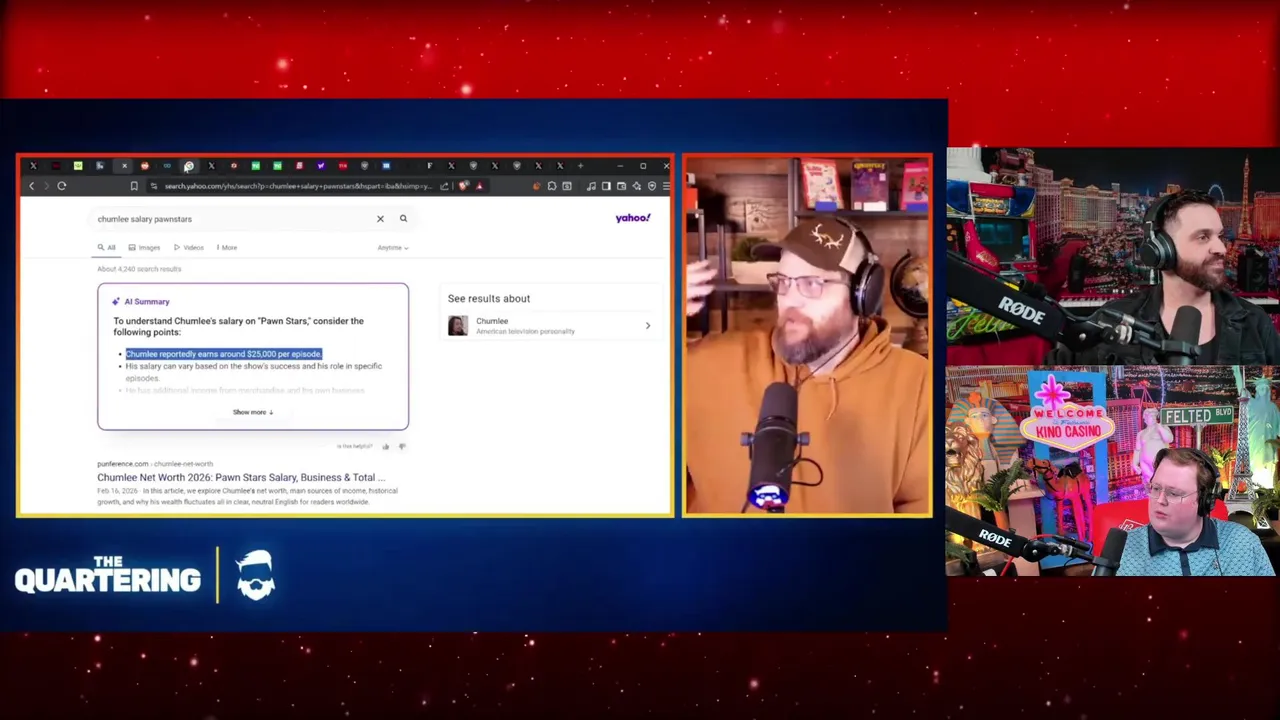Click the chevron next to Chumlee

tap(647, 326)
